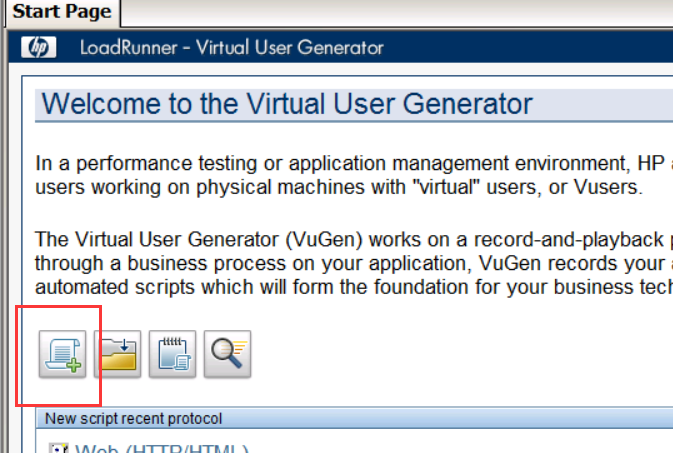Image resolution: width=673 pixels, height=453 pixels.
Task: Click the magnifying glass icon
Action: point(226,355)
